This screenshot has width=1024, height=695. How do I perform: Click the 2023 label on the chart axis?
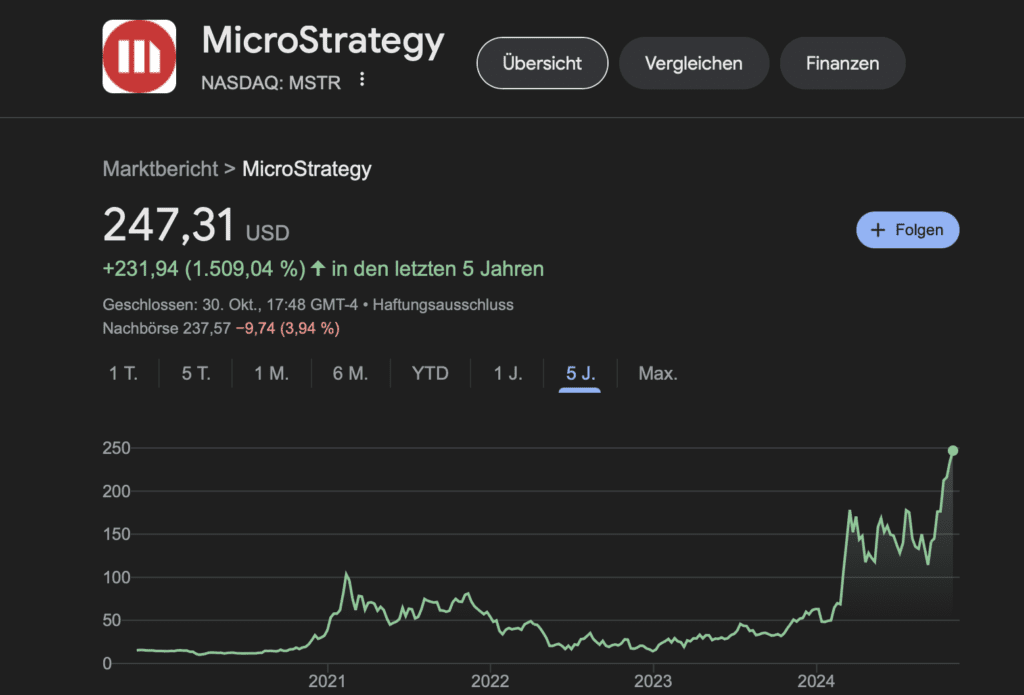[653, 681]
